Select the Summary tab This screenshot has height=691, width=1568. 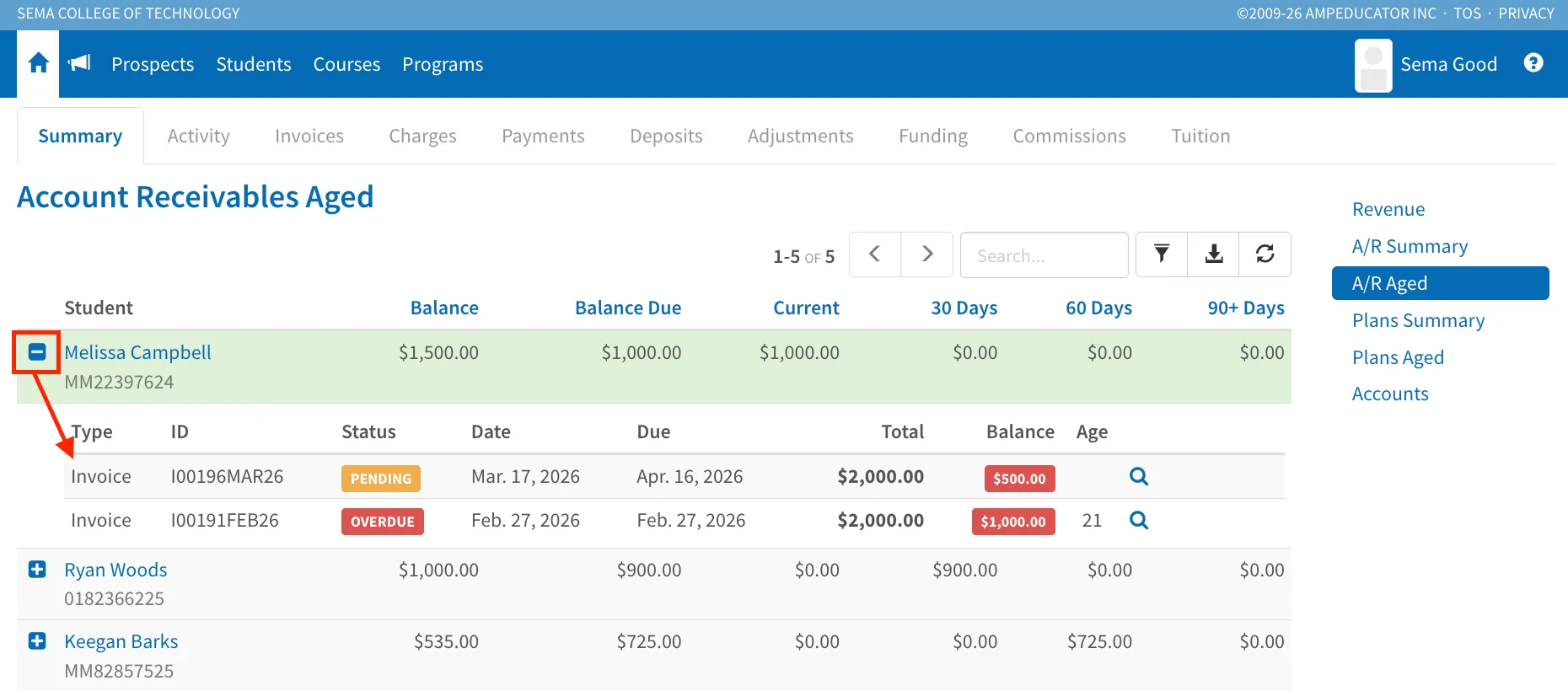[x=80, y=136]
